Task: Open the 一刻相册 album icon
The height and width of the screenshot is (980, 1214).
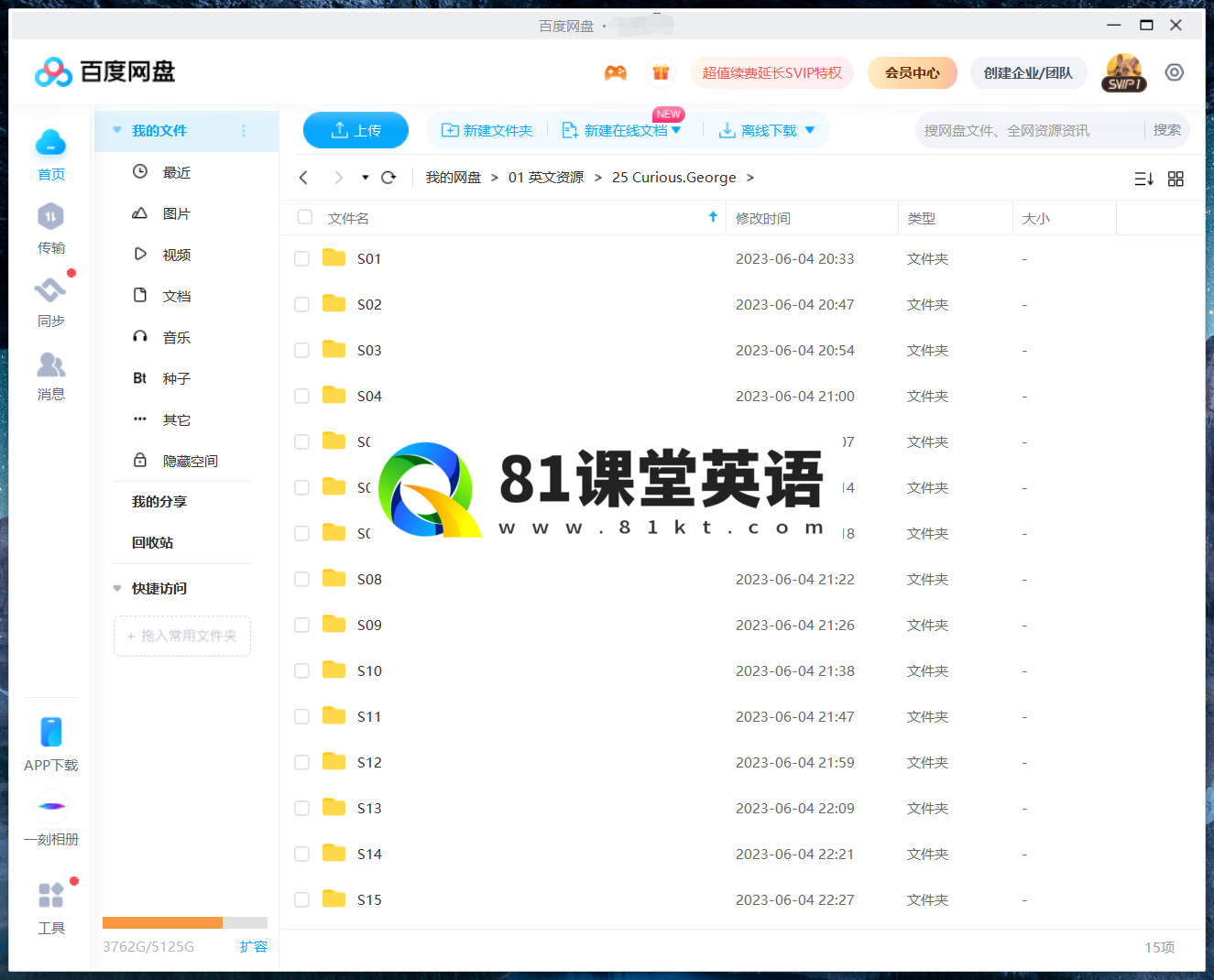Action: point(51,806)
